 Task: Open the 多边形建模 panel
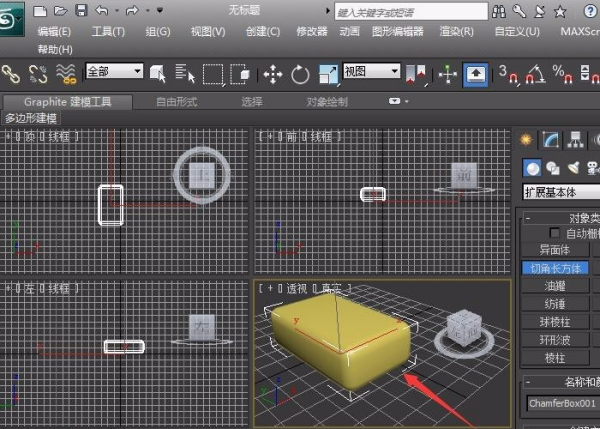(31, 118)
